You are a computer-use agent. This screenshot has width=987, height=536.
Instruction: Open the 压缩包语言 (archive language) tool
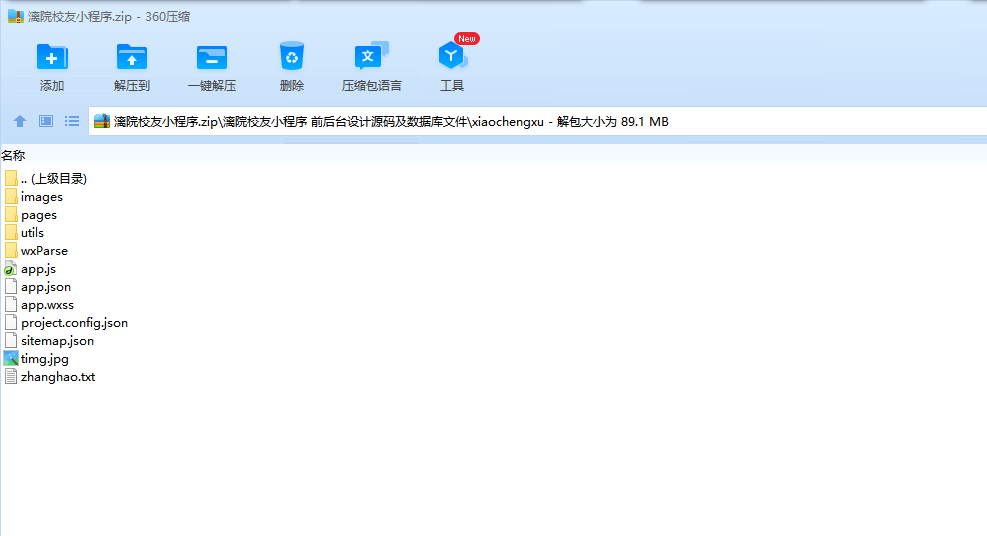371,56
